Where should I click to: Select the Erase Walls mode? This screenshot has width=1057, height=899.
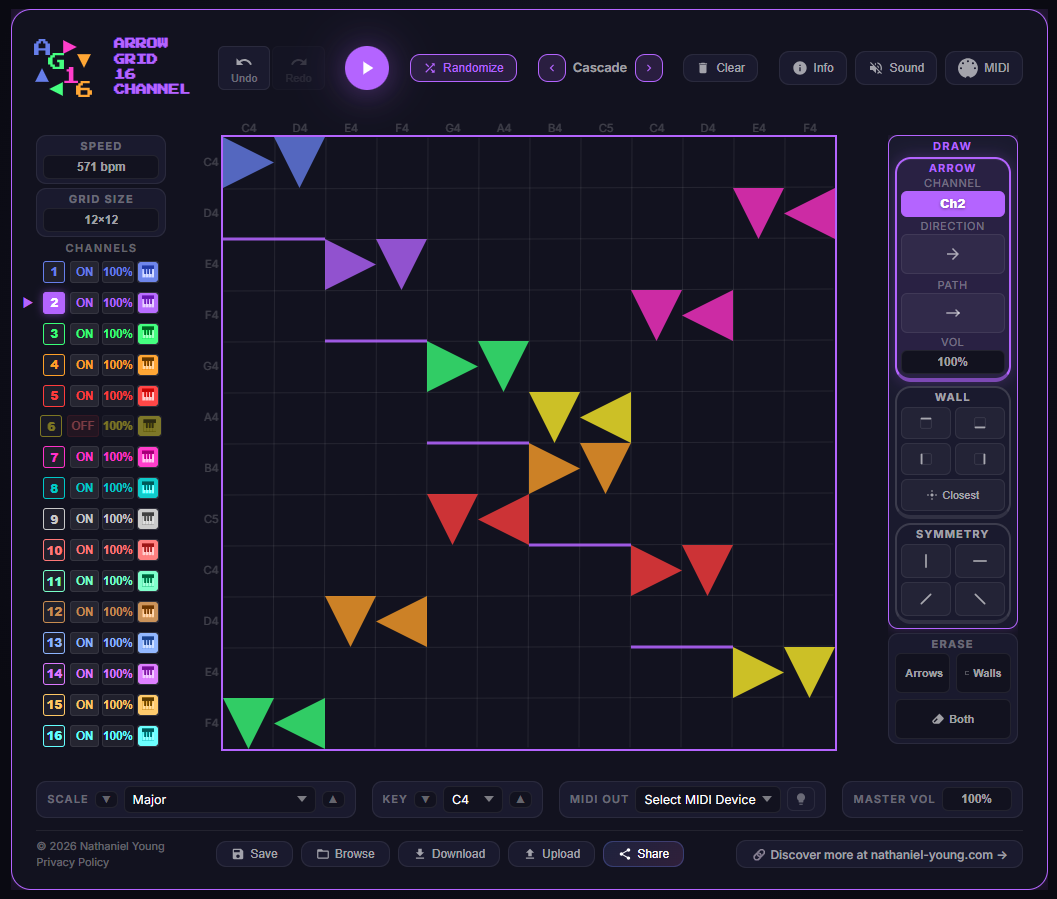pyautogui.click(x=983, y=673)
